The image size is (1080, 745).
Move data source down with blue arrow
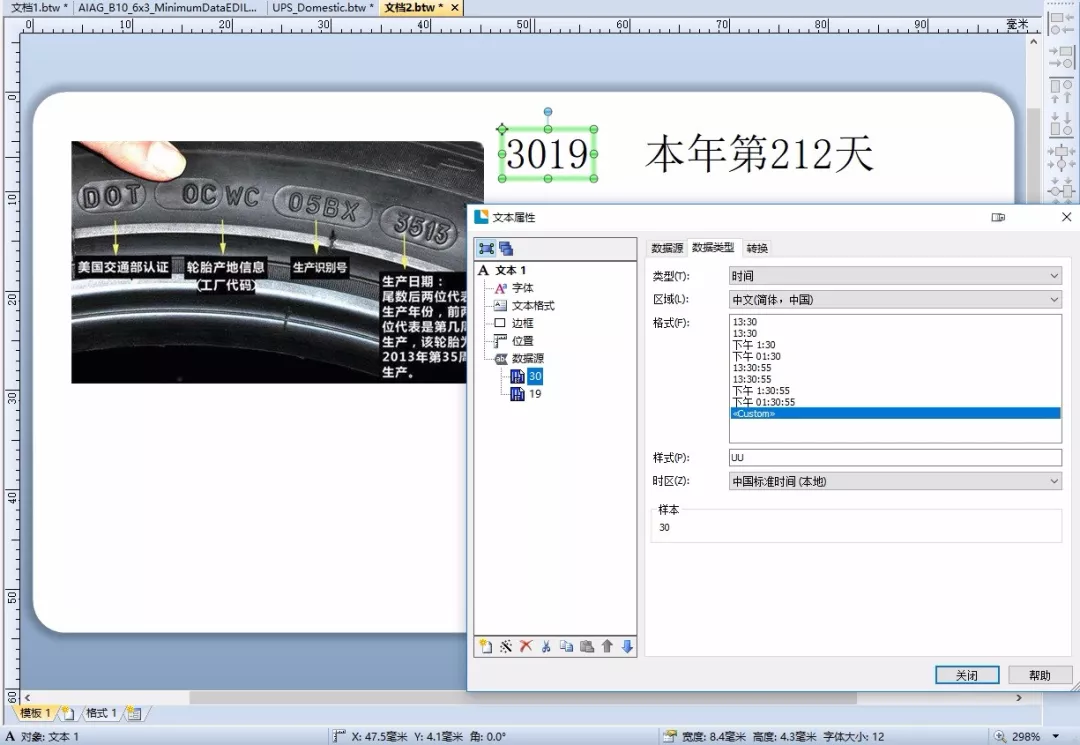627,647
